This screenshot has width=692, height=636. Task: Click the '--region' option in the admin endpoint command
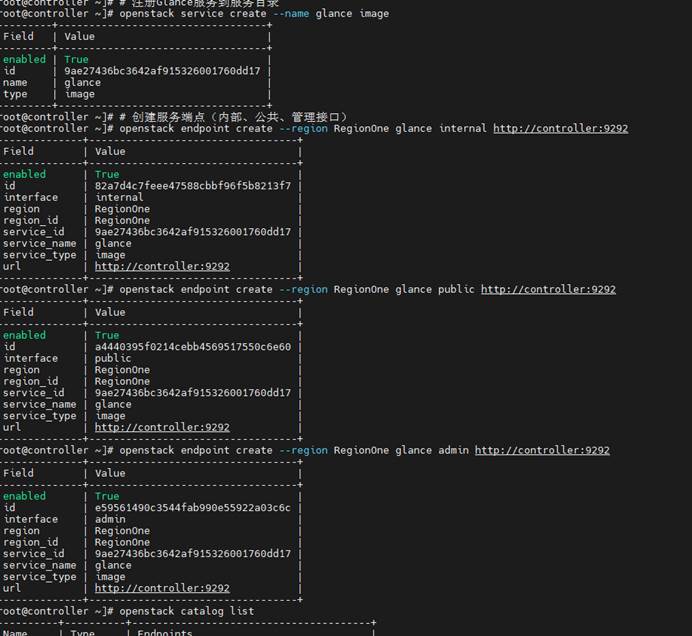303,450
